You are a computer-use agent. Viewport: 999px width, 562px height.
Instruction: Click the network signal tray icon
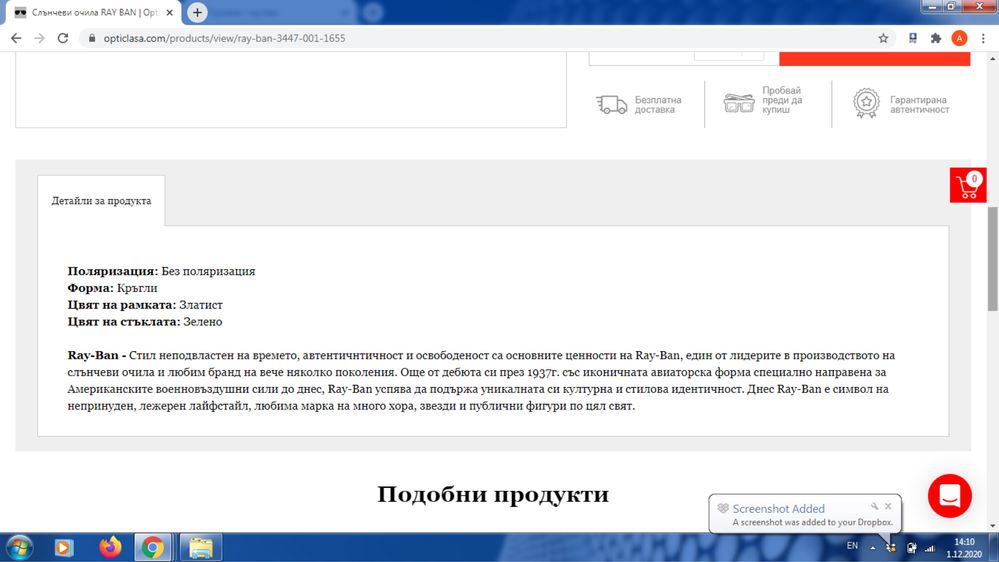click(x=930, y=547)
